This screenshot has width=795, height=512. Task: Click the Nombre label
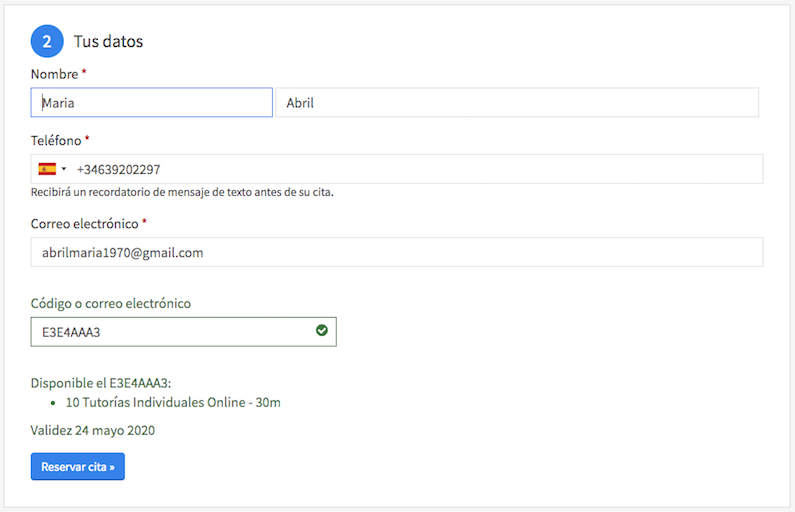[54, 74]
